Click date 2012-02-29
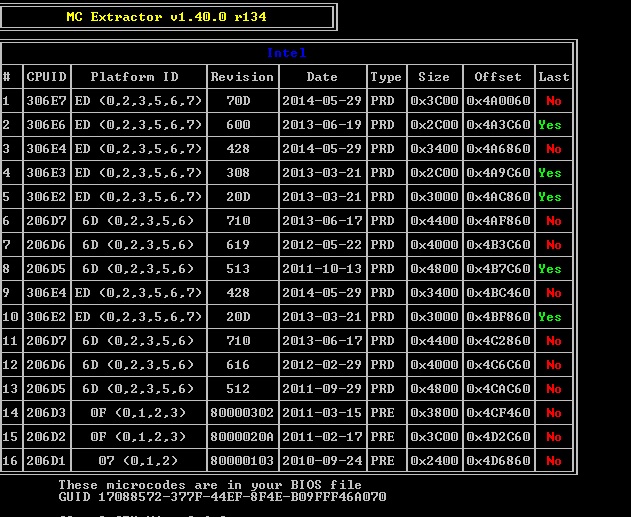631x517 pixels. tap(322, 365)
